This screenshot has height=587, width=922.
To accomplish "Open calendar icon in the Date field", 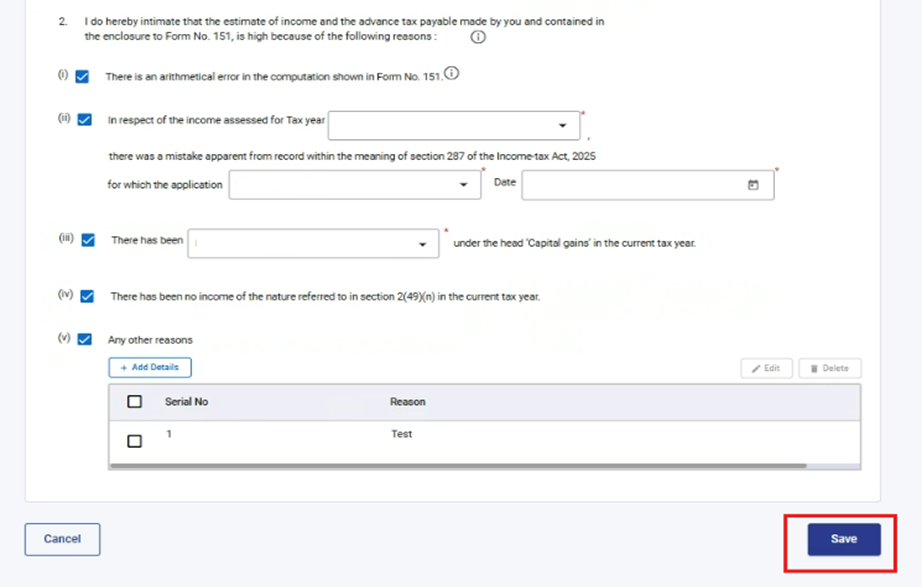I will [x=753, y=185].
